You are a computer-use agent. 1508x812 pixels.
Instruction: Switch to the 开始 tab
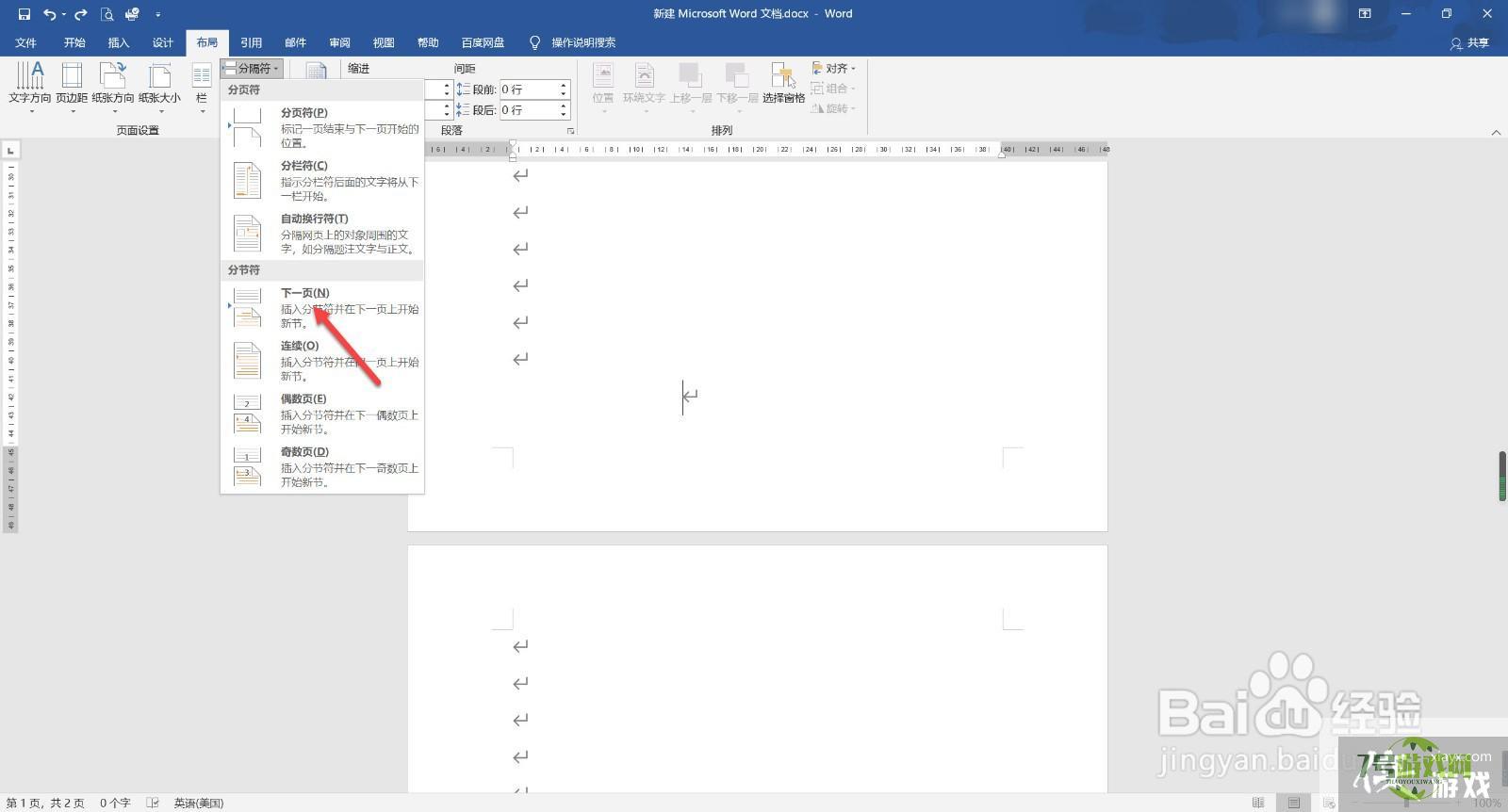tap(74, 42)
